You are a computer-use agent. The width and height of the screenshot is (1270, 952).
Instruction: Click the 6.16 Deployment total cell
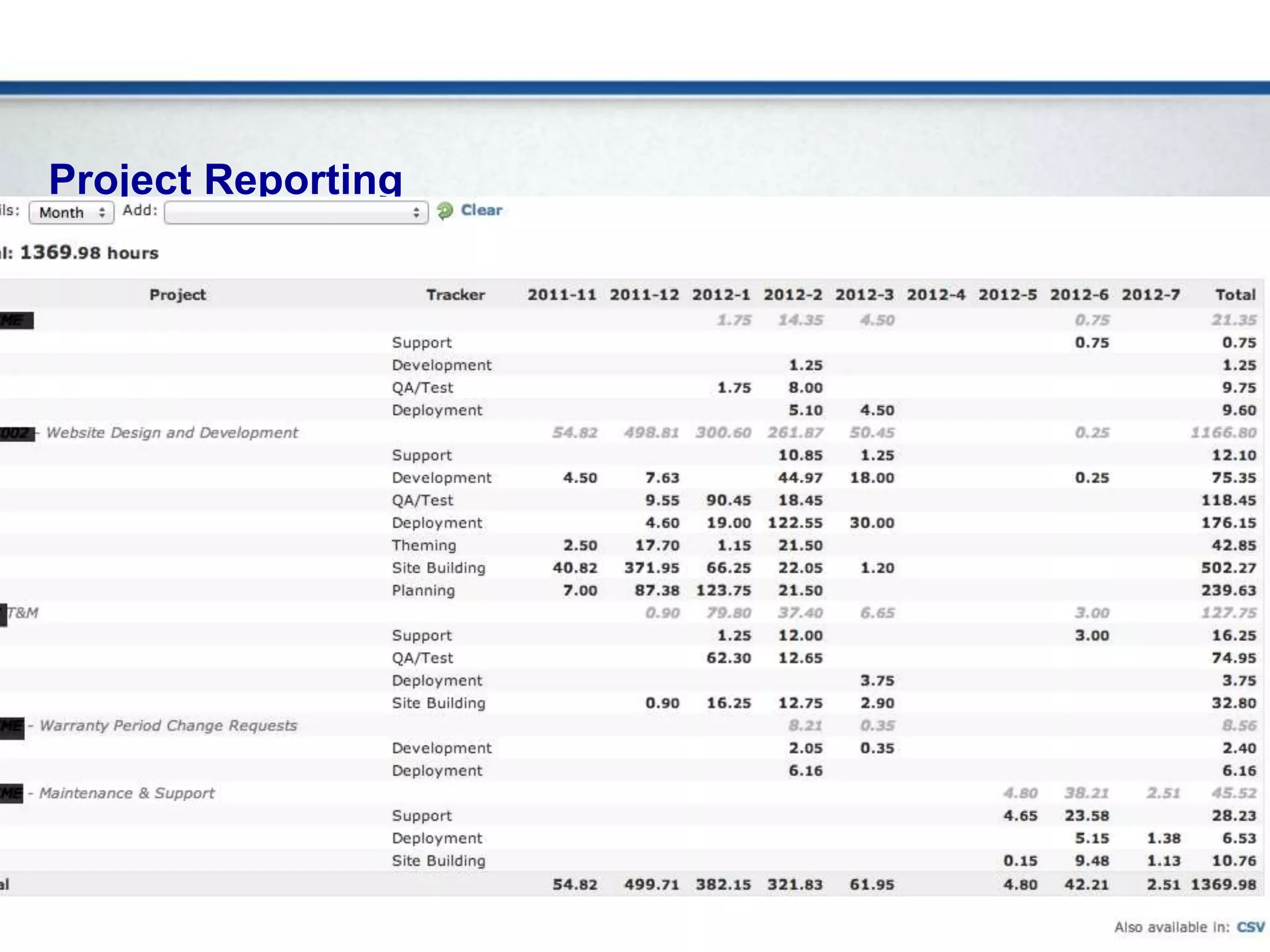1239,771
